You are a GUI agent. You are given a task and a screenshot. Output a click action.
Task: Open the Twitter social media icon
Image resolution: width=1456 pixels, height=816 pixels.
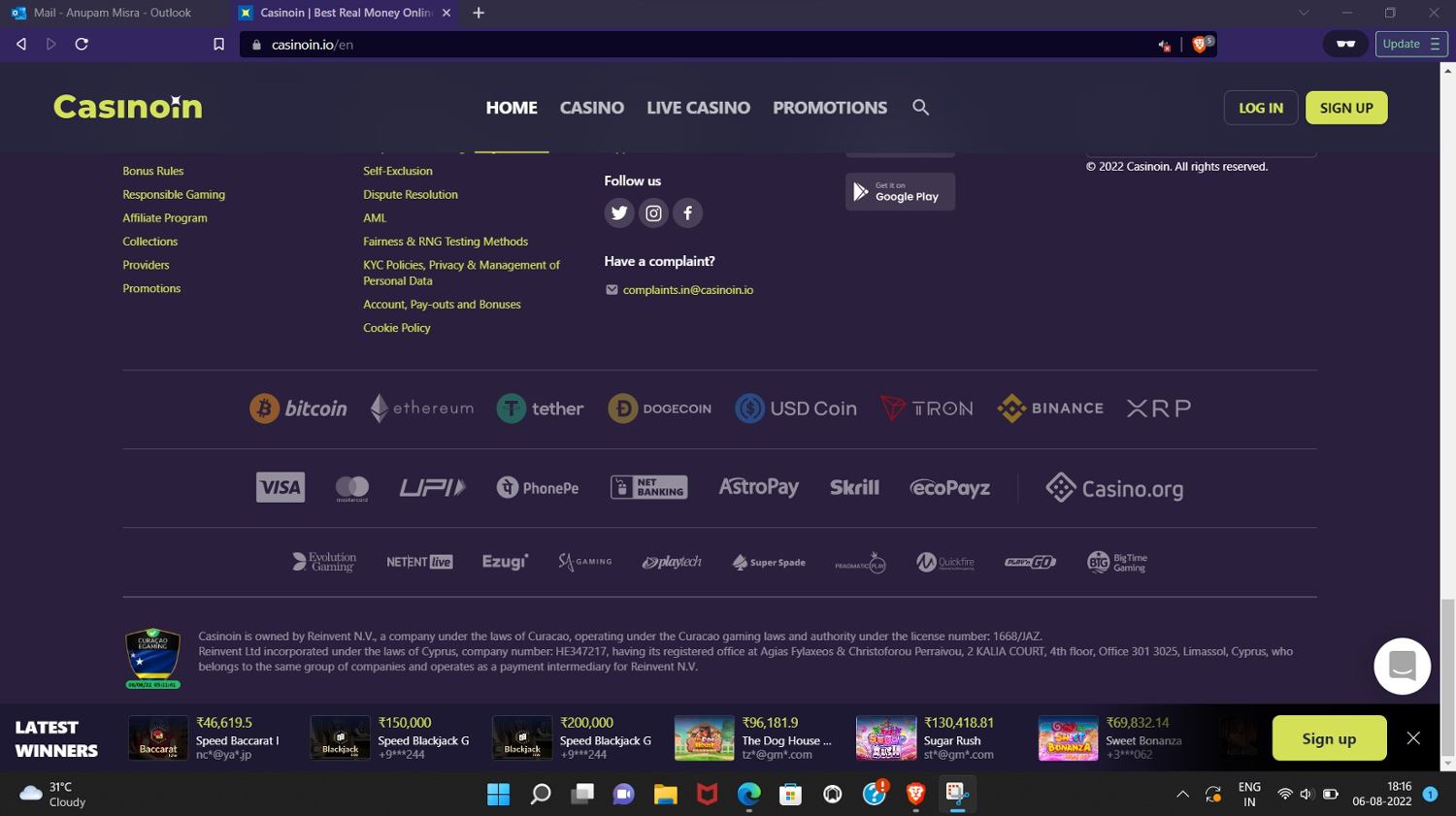(619, 212)
